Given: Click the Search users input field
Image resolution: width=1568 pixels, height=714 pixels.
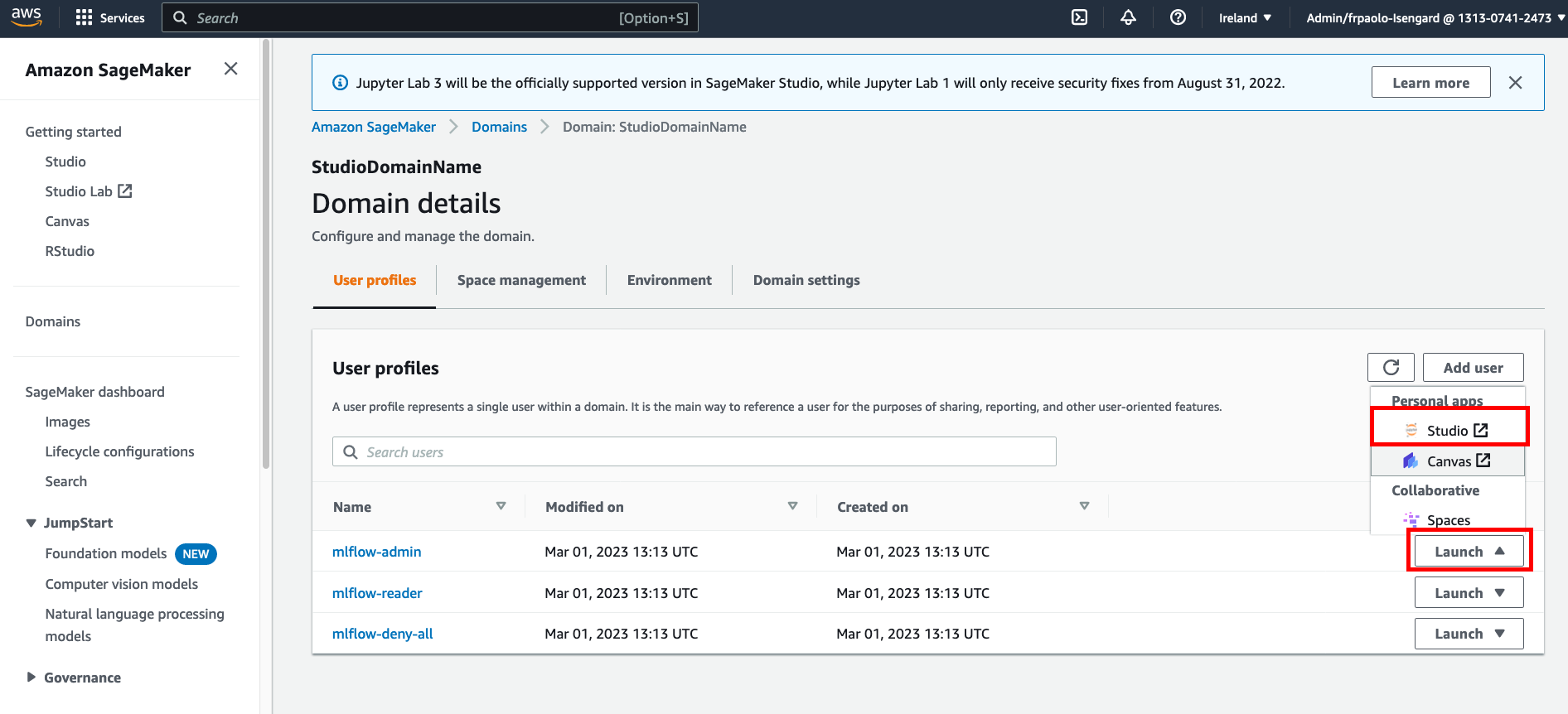Looking at the screenshot, I should click(x=694, y=452).
